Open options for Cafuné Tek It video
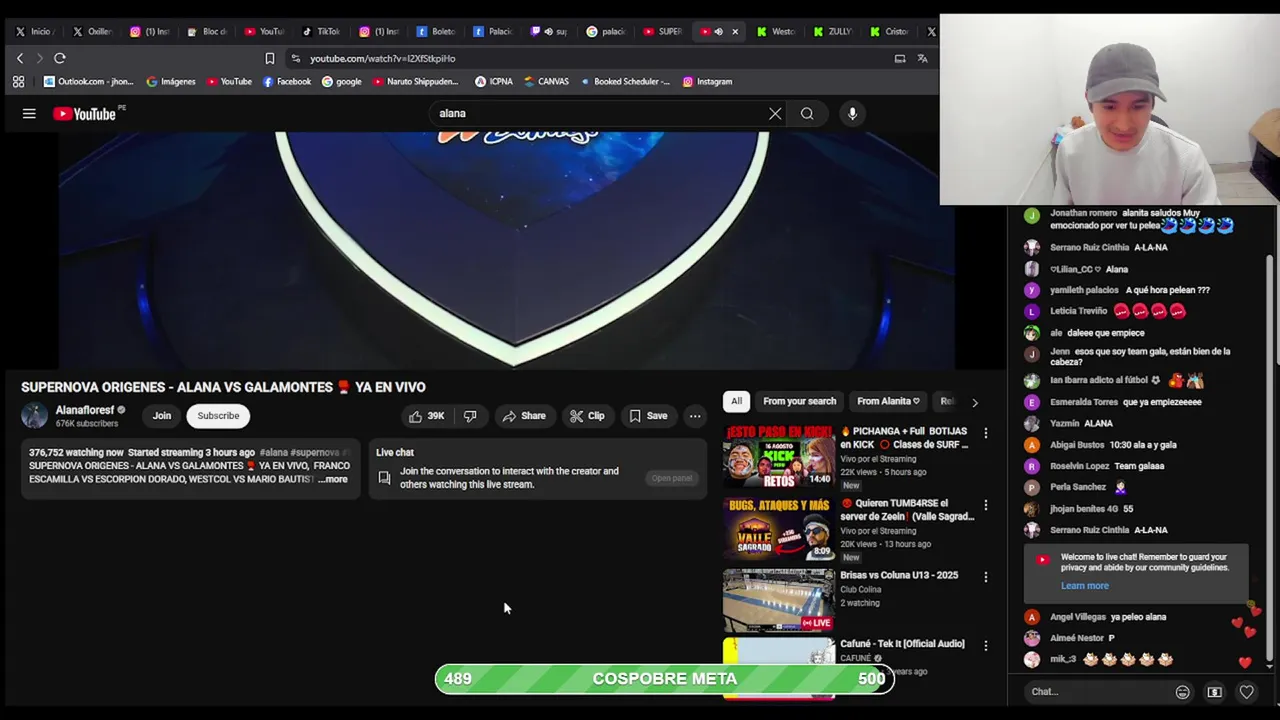The image size is (1280, 720). coord(986,646)
